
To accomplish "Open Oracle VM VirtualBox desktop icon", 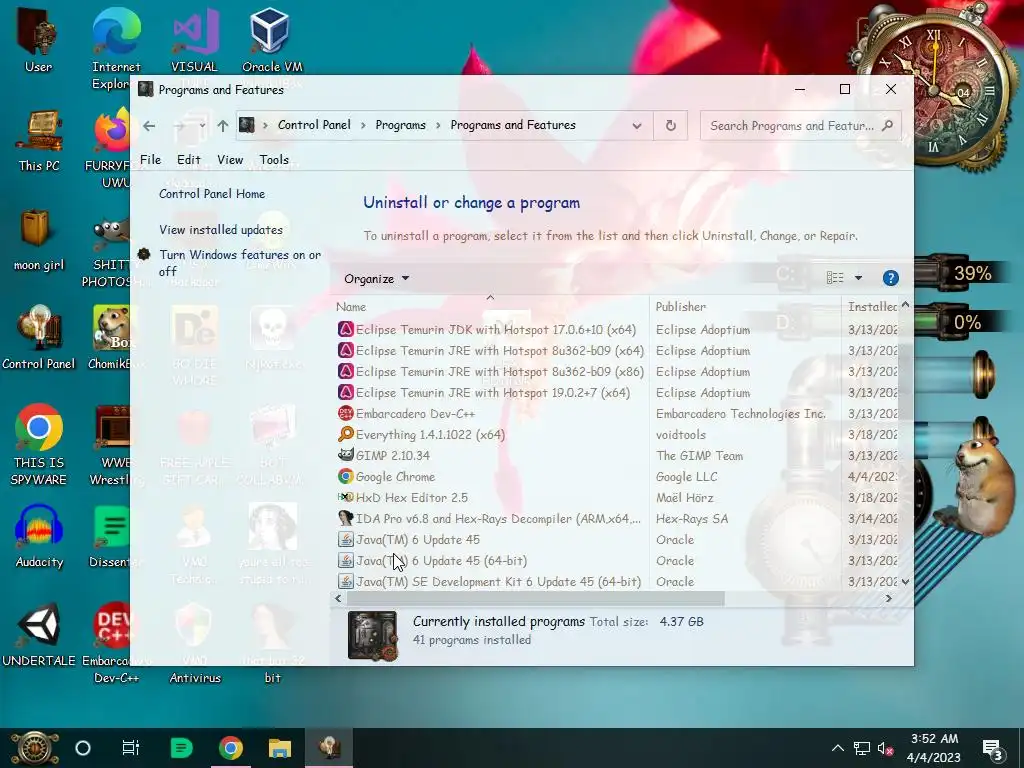I will pyautogui.click(x=272, y=40).
